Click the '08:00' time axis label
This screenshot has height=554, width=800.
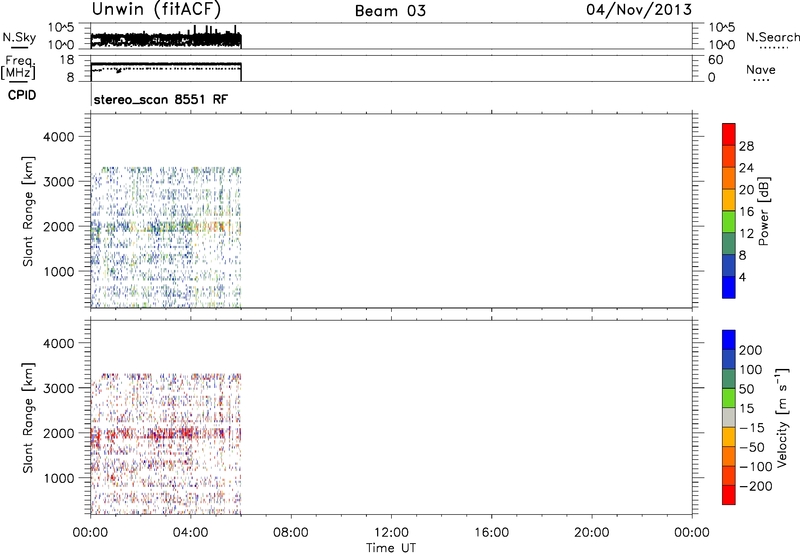click(x=290, y=533)
